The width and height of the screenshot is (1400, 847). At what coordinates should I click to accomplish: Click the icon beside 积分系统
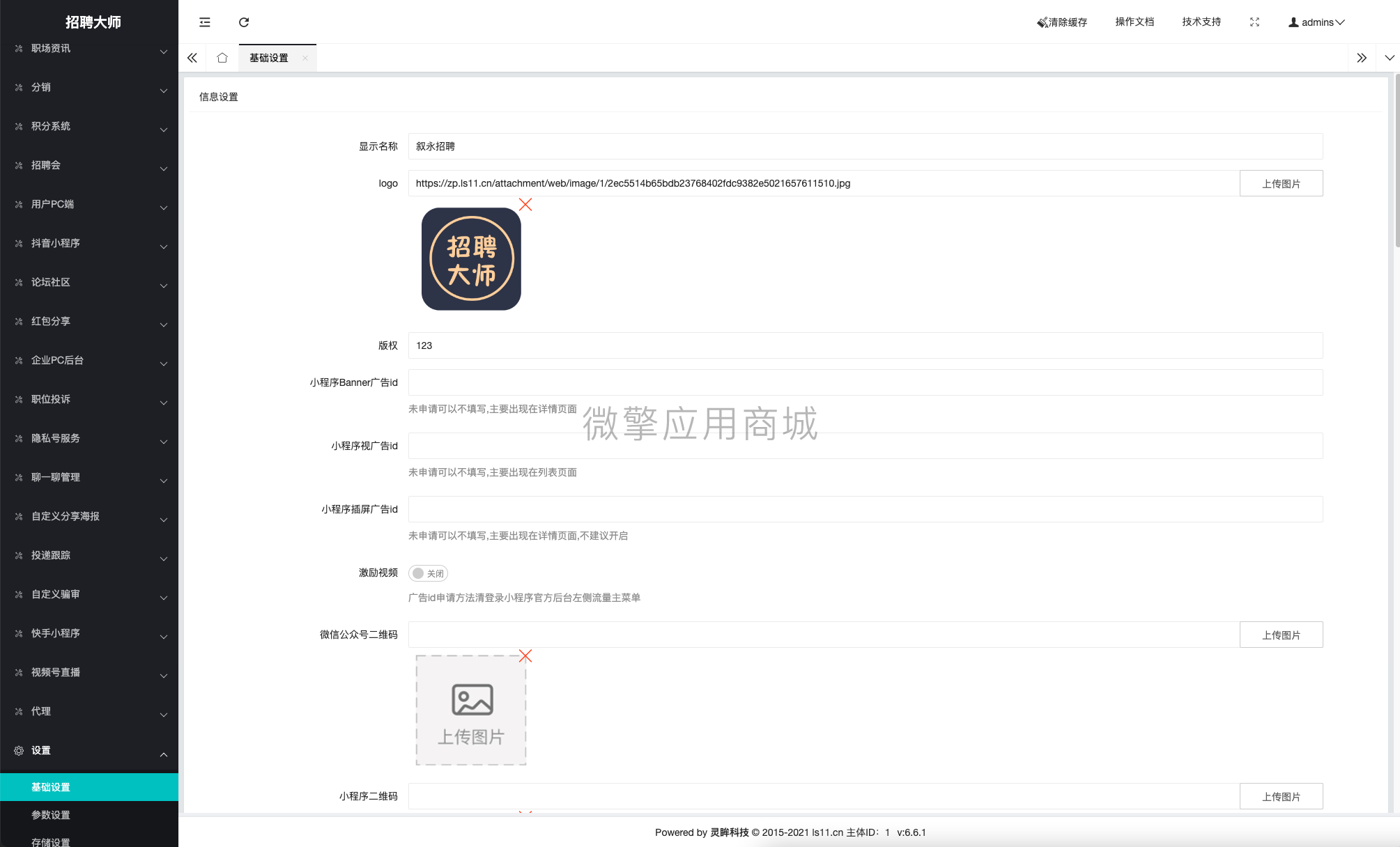click(19, 126)
